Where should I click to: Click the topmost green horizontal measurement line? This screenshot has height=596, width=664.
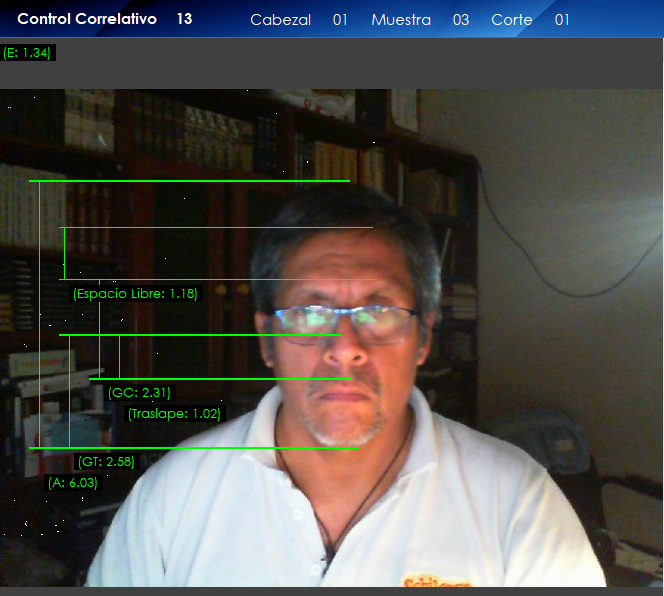point(189,181)
